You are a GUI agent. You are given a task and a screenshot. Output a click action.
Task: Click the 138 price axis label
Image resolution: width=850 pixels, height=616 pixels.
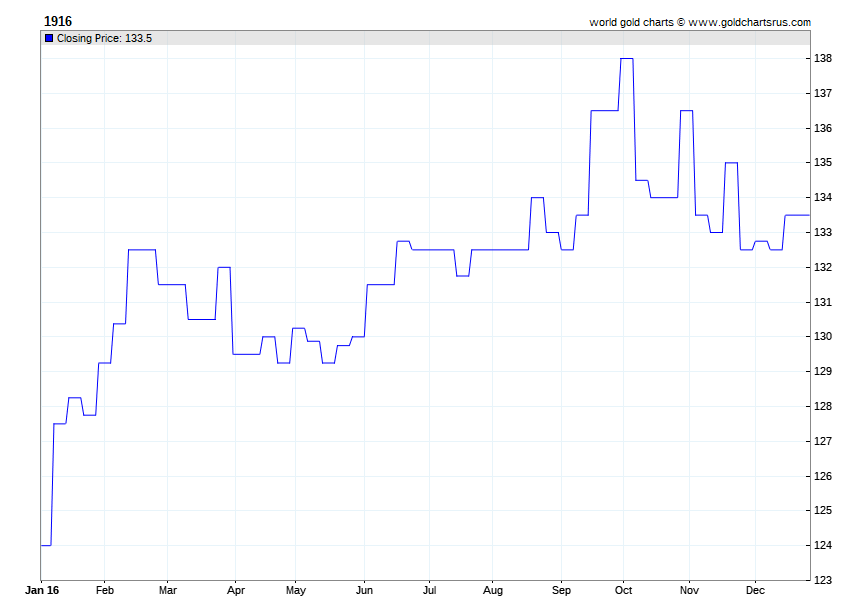click(x=824, y=59)
